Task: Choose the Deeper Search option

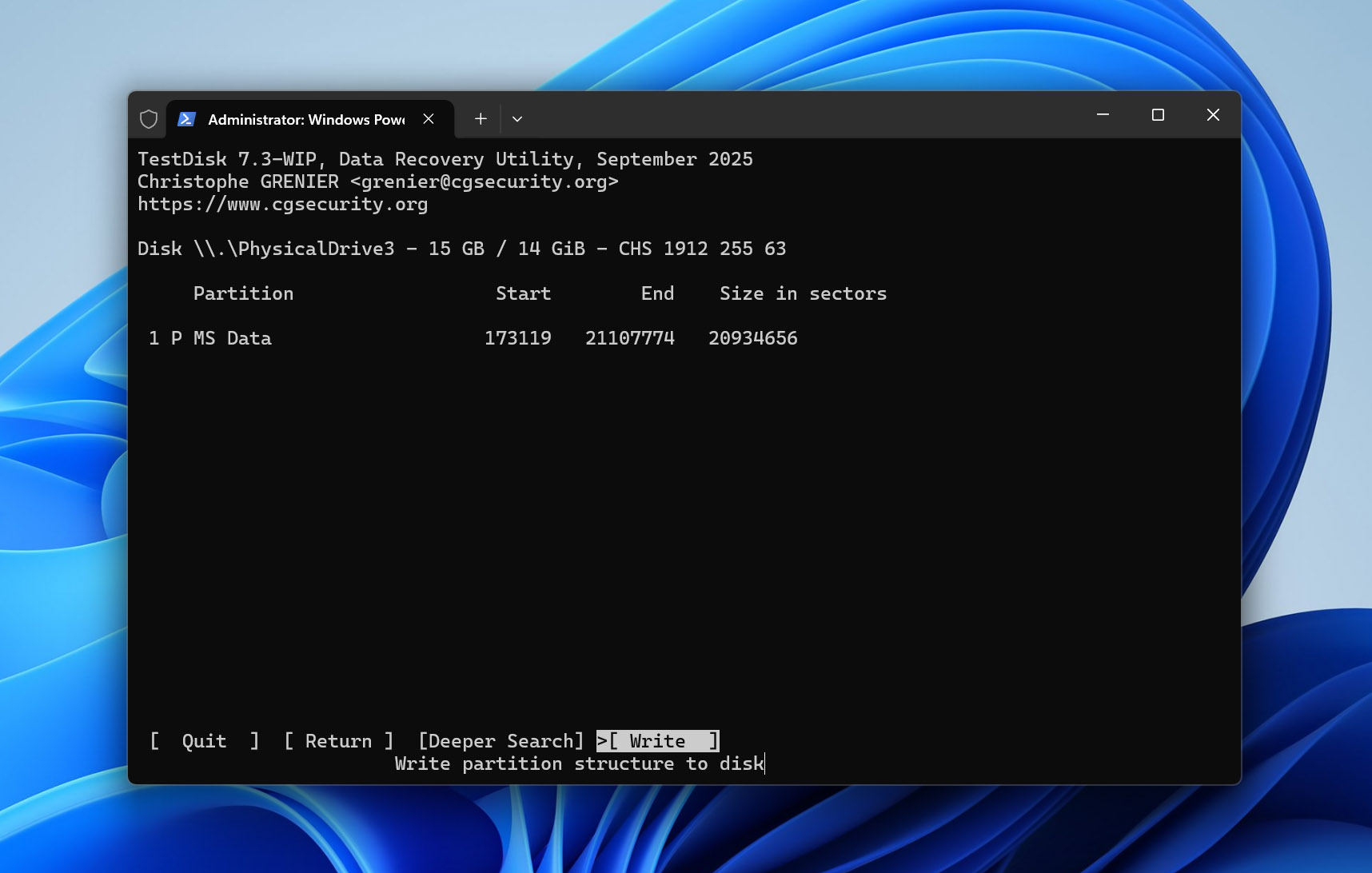Action: 501,741
